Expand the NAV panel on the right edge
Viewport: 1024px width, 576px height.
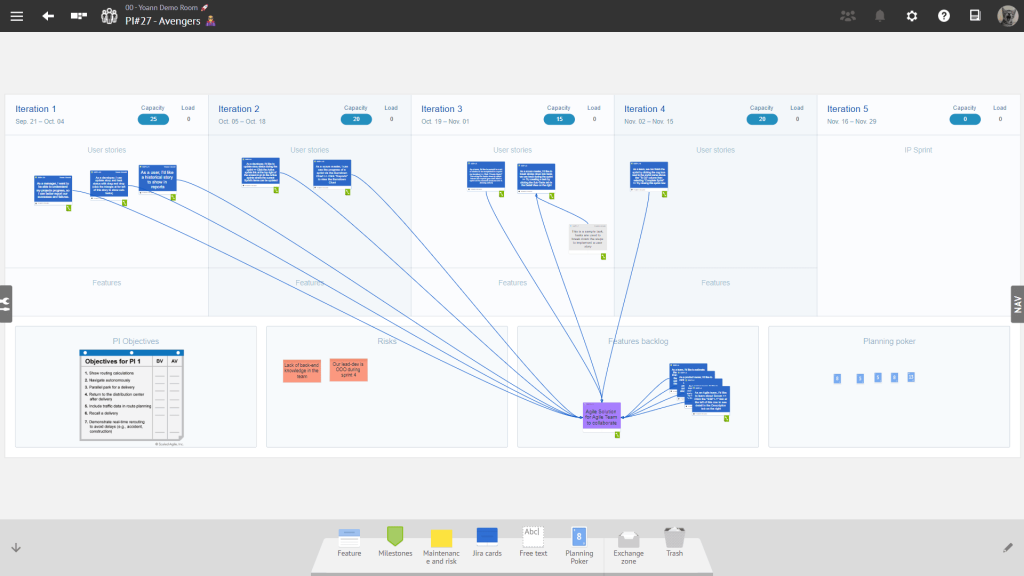pos(1016,303)
